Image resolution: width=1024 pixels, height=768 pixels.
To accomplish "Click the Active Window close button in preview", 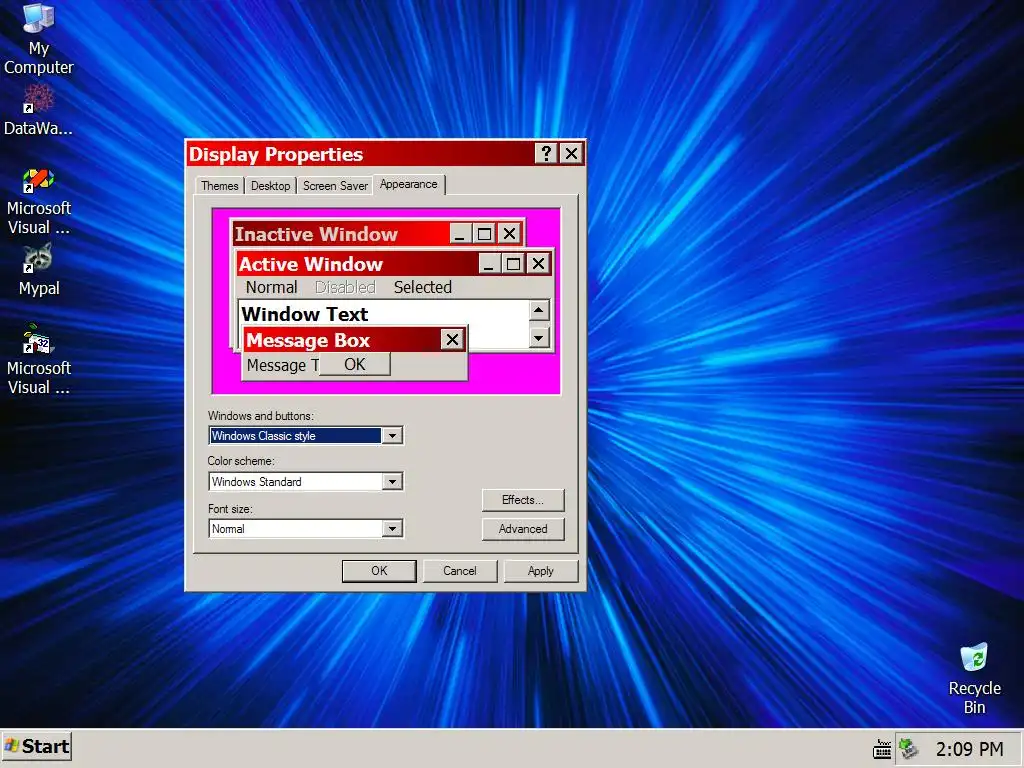I will (x=538, y=264).
